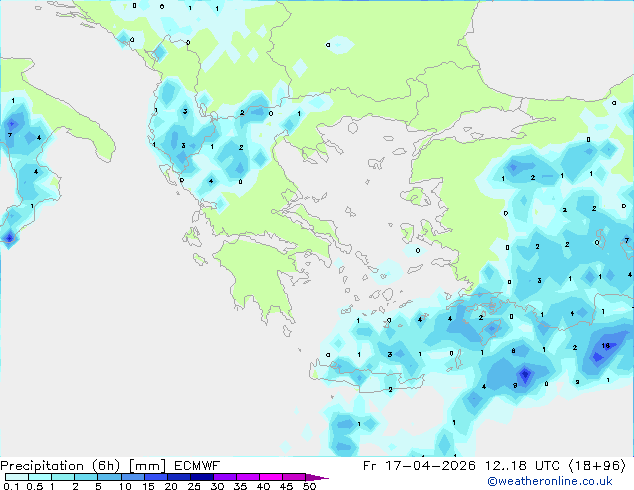Screen dimensions: 634x490
Task: Click the 0.1–0.5 mm legend color box
Action: [17, 477]
